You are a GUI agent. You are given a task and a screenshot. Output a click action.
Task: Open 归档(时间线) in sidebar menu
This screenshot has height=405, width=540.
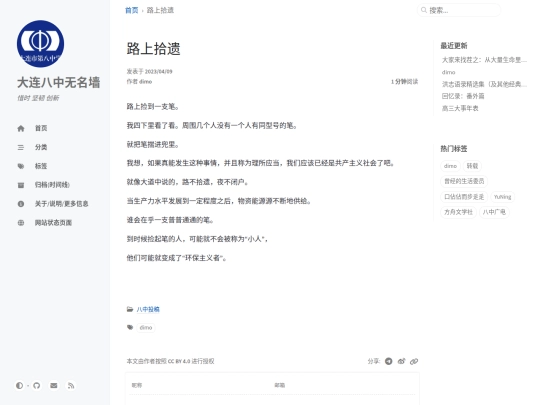pos(52,185)
